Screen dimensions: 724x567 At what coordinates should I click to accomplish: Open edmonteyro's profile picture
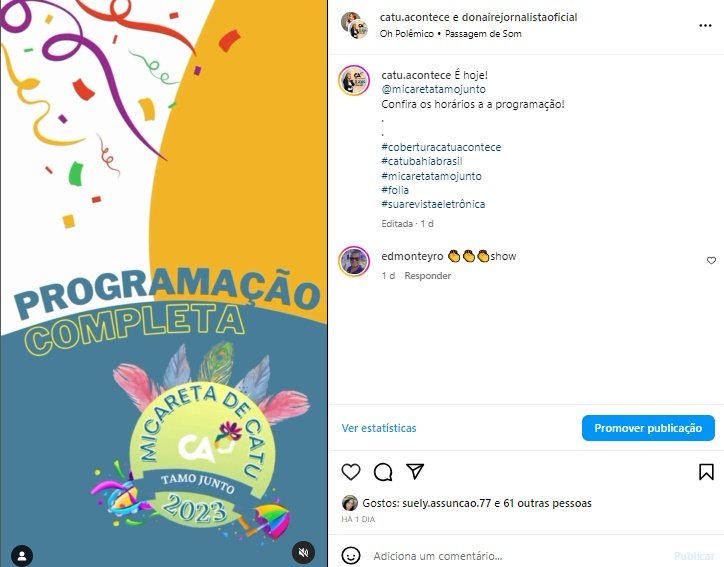tap(354, 261)
